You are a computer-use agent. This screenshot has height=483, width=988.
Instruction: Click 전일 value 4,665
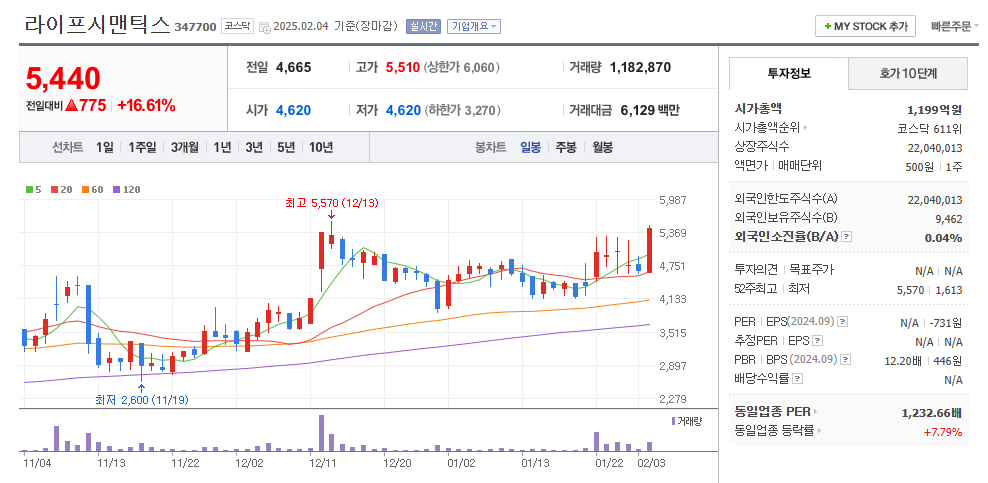coord(294,67)
